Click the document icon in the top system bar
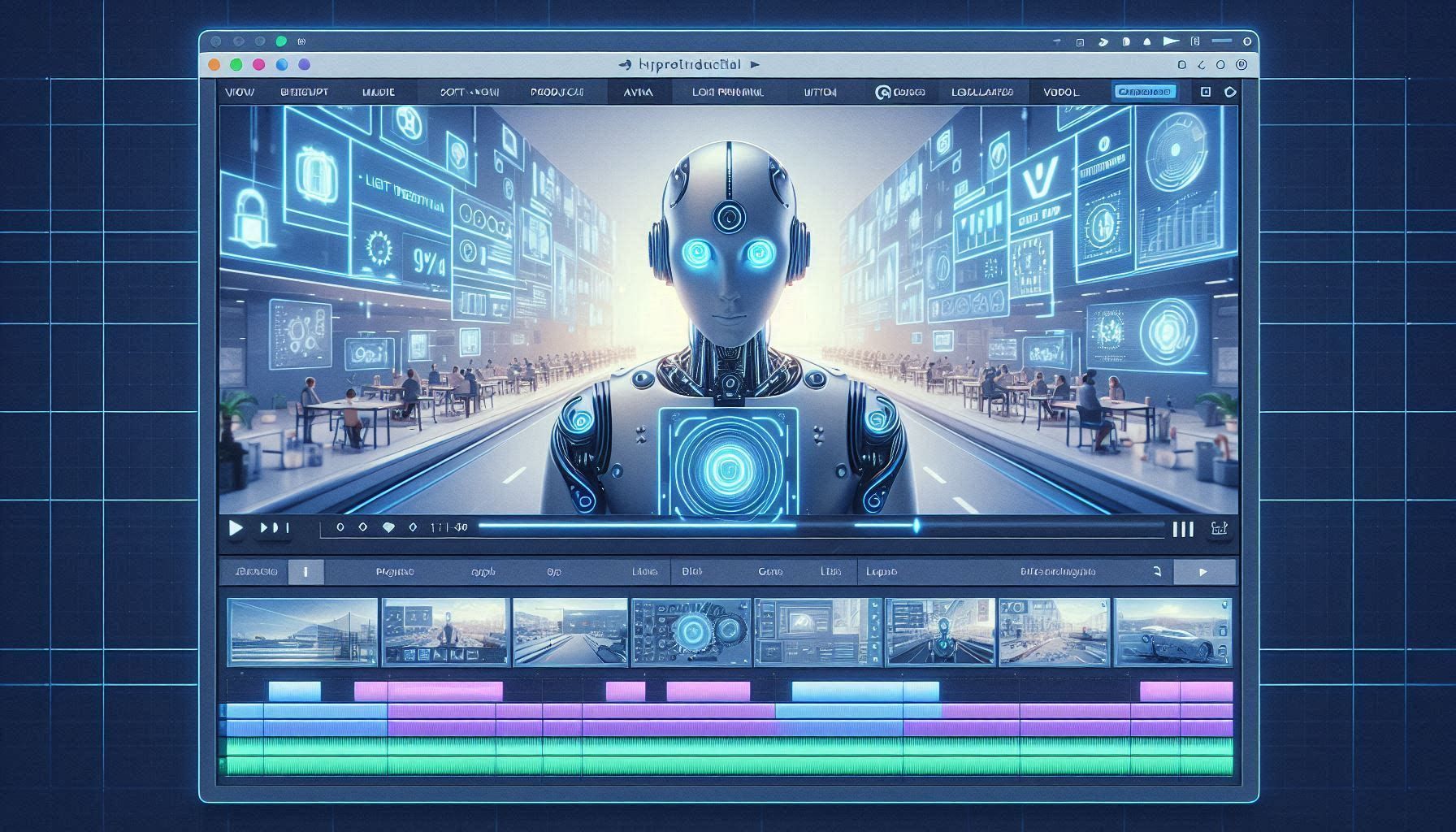 pyautogui.click(x=1195, y=41)
